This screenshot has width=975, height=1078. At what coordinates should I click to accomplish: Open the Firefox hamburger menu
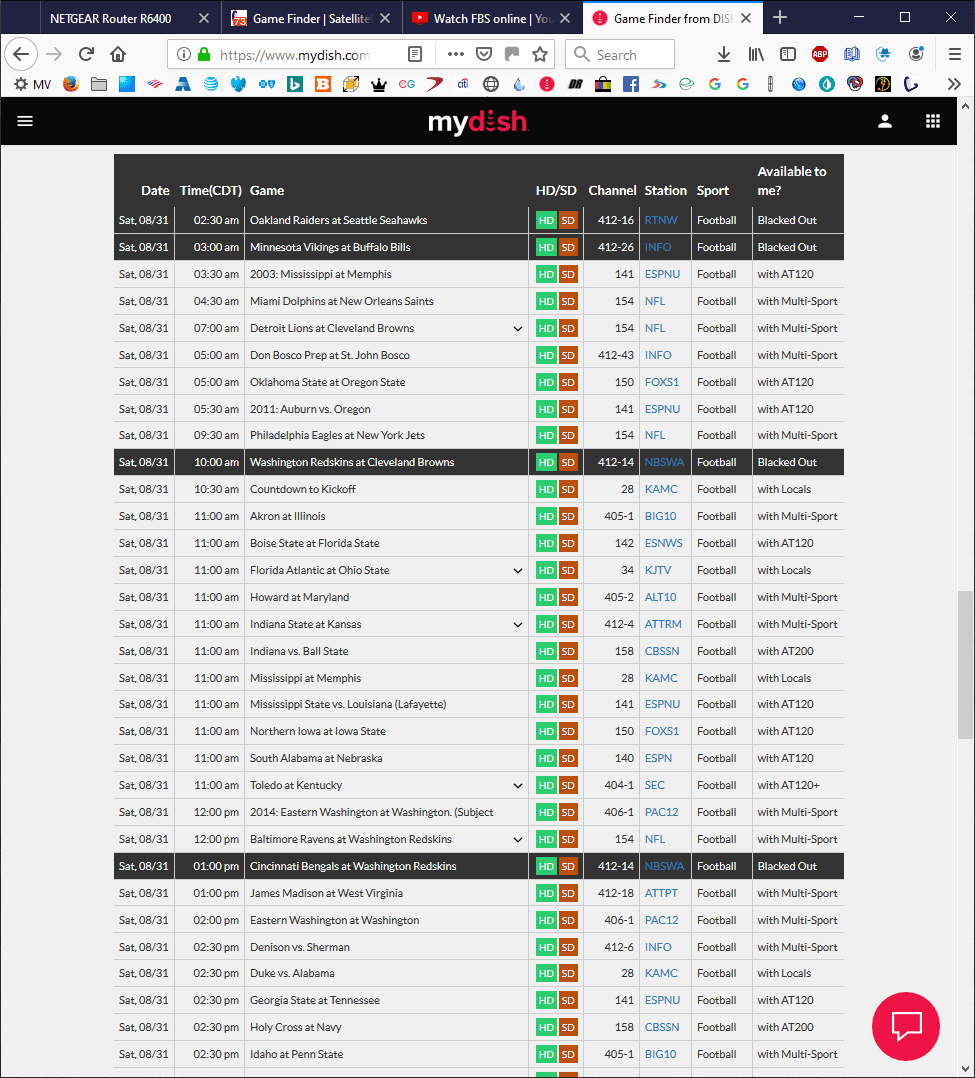click(954, 54)
